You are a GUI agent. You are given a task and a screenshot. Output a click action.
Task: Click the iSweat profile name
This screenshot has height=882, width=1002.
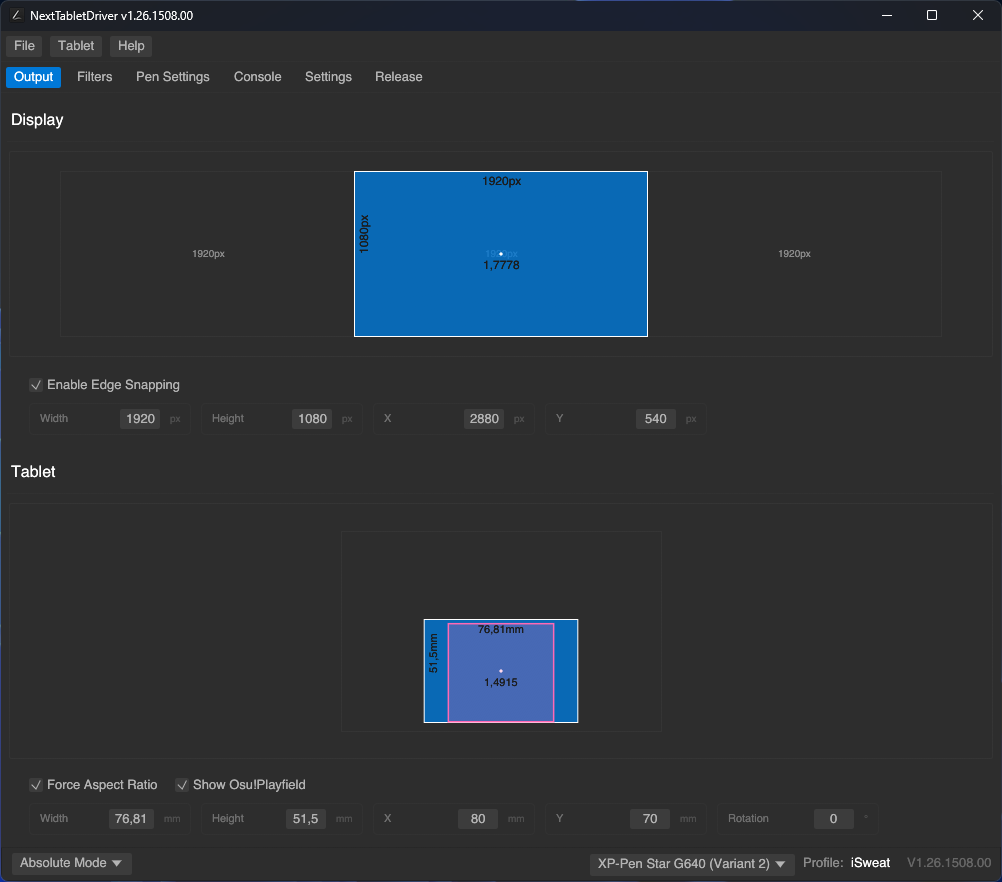click(870, 863)
